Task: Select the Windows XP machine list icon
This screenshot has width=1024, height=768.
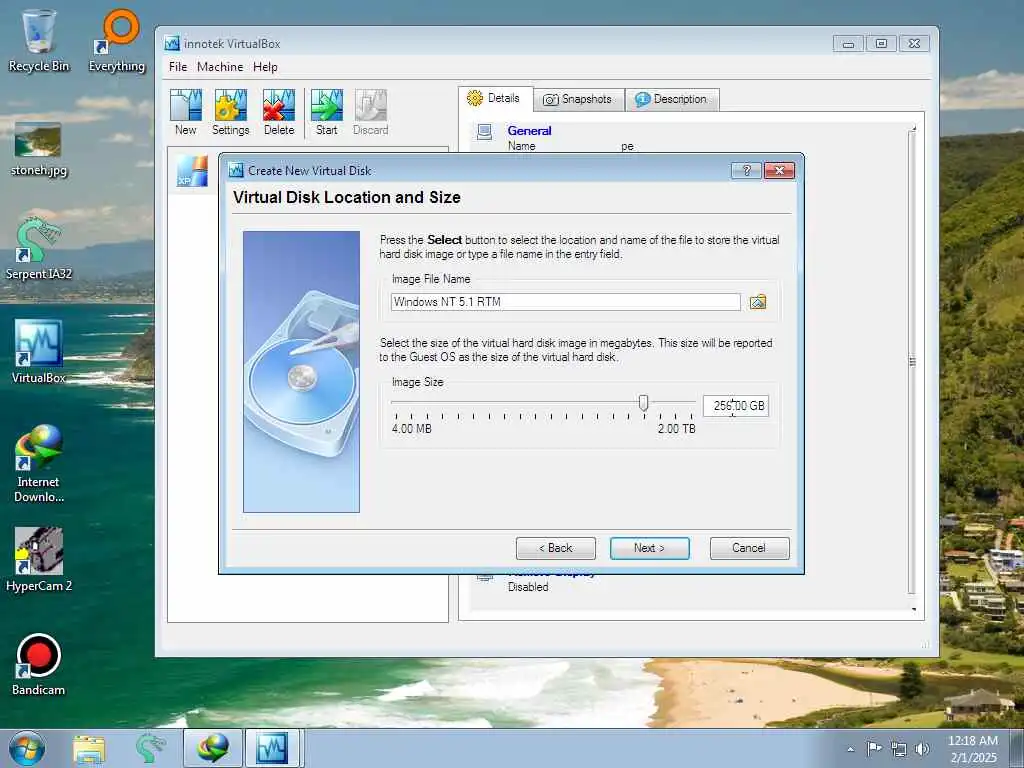Action: tap(192, 171)
